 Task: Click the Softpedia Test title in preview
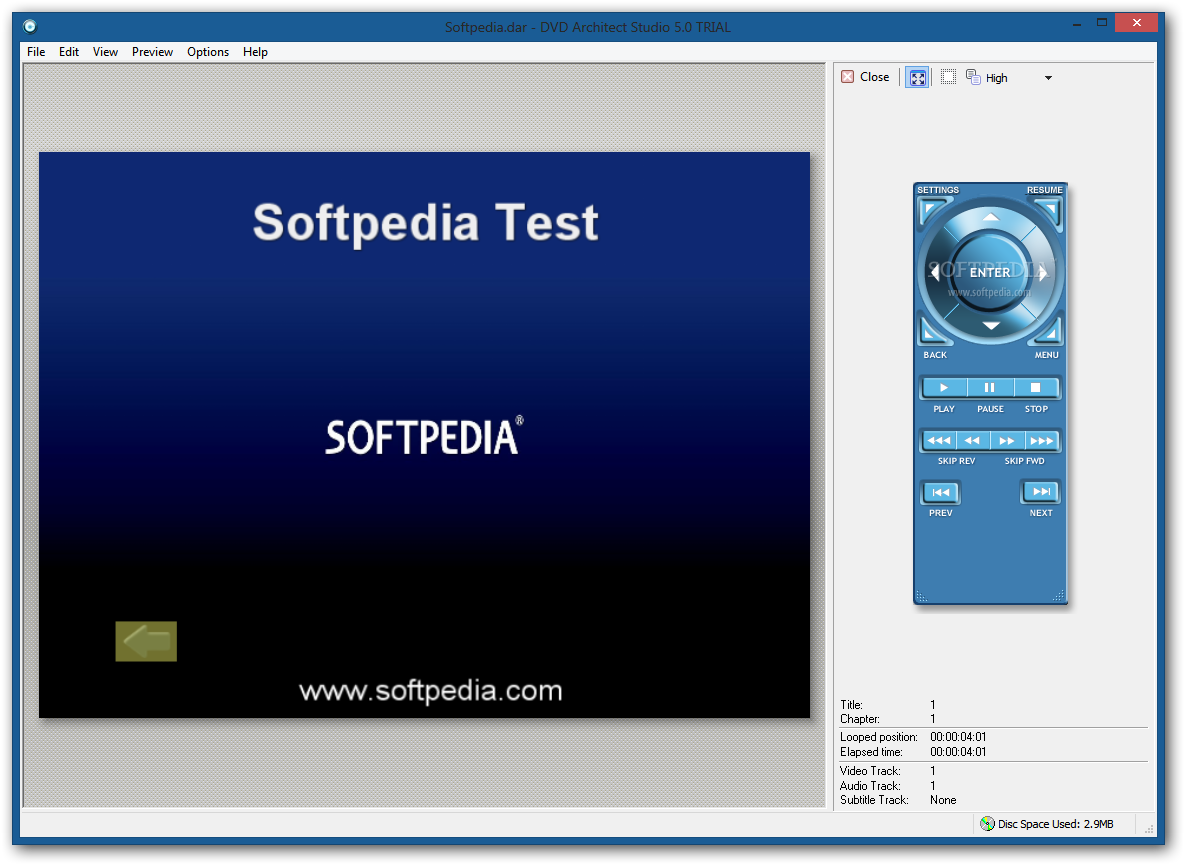425,223
